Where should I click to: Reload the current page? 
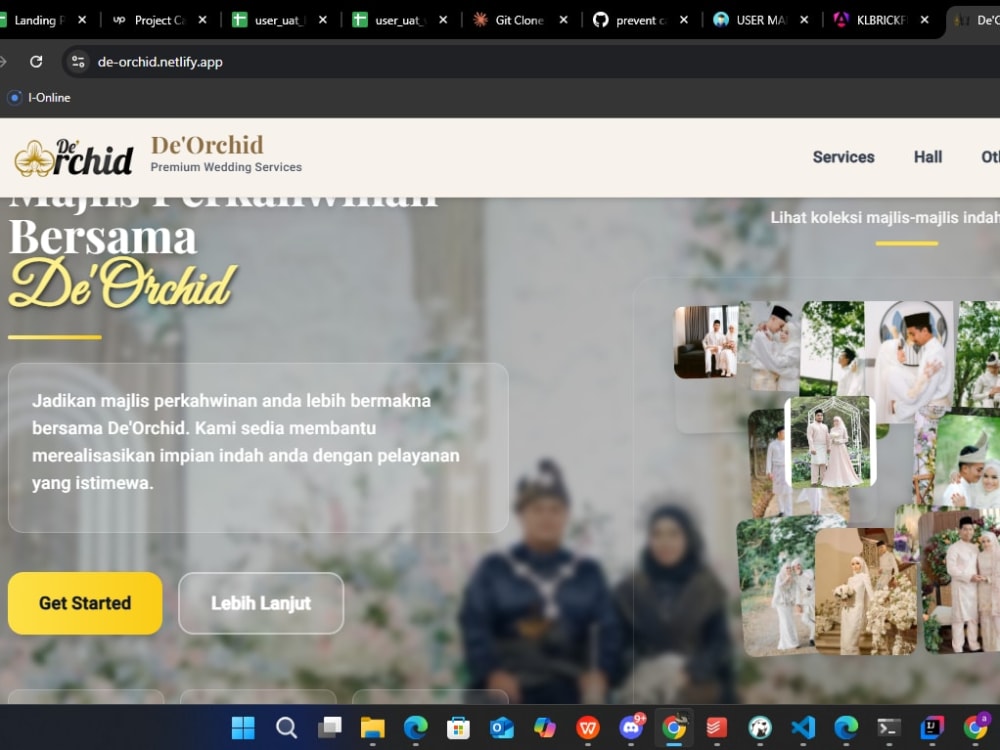coord(36,61)
